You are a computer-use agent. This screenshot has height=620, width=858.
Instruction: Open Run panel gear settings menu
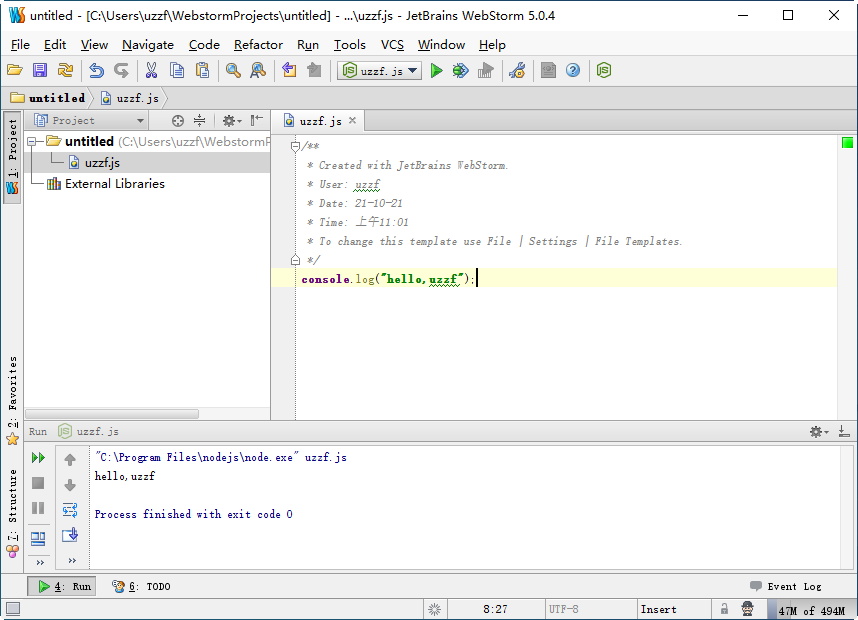[819, 432]
